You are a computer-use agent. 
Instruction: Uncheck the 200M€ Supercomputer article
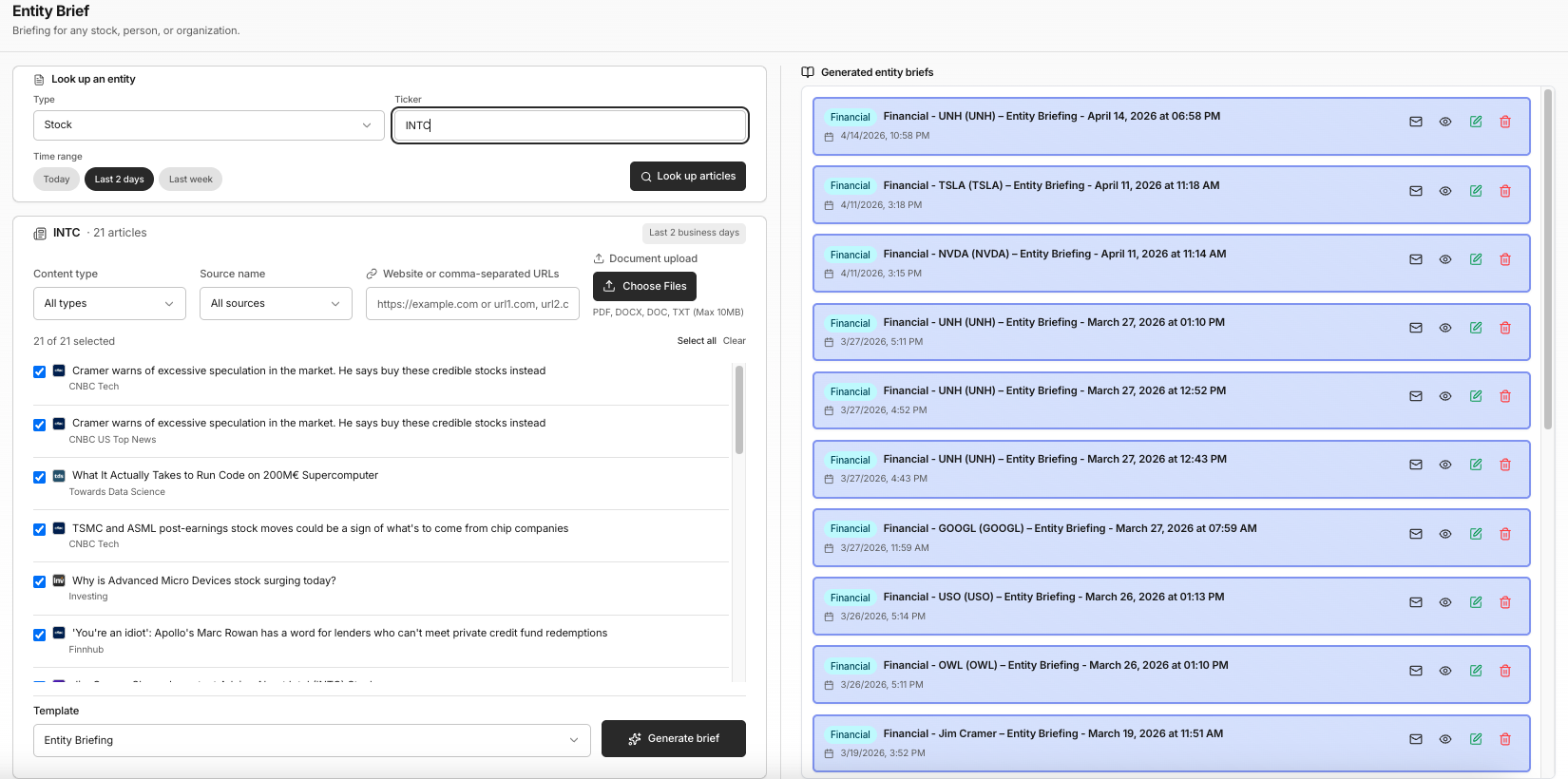(x=39, y=477)
